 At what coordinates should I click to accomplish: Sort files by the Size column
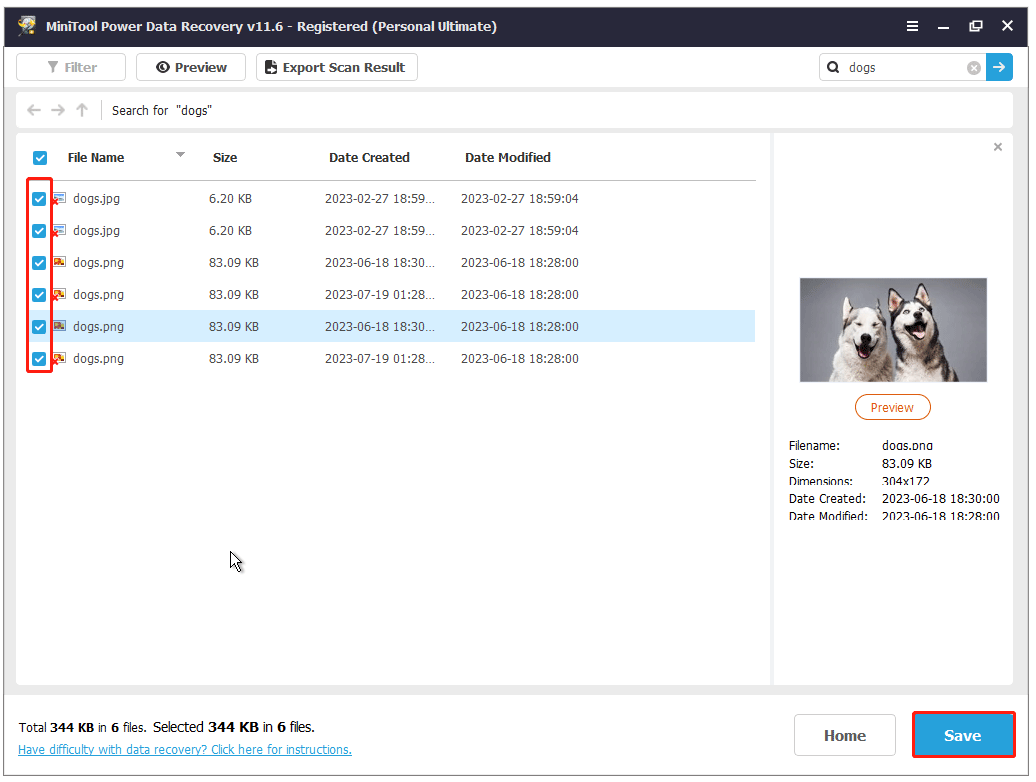pyautogui.click(x=224, y=157)
